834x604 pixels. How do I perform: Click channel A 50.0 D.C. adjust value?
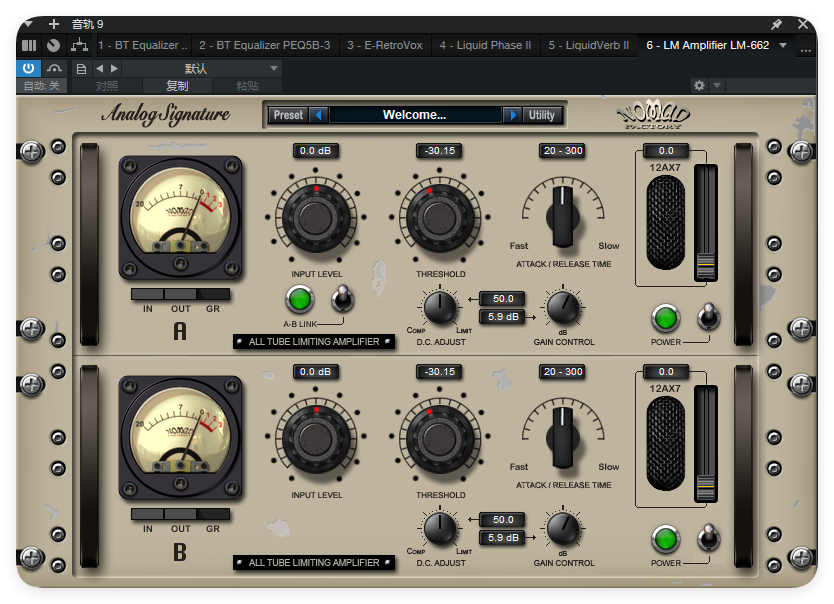pos(503,299)
